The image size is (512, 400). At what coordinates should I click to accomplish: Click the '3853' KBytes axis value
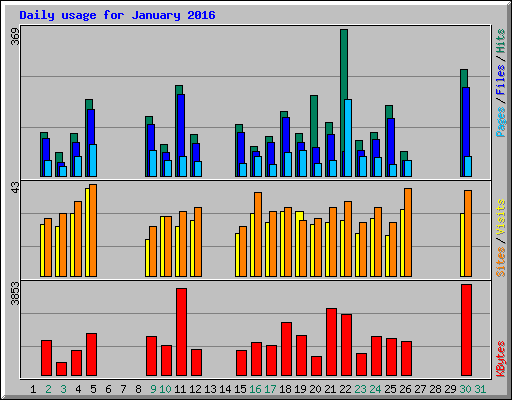15,293
